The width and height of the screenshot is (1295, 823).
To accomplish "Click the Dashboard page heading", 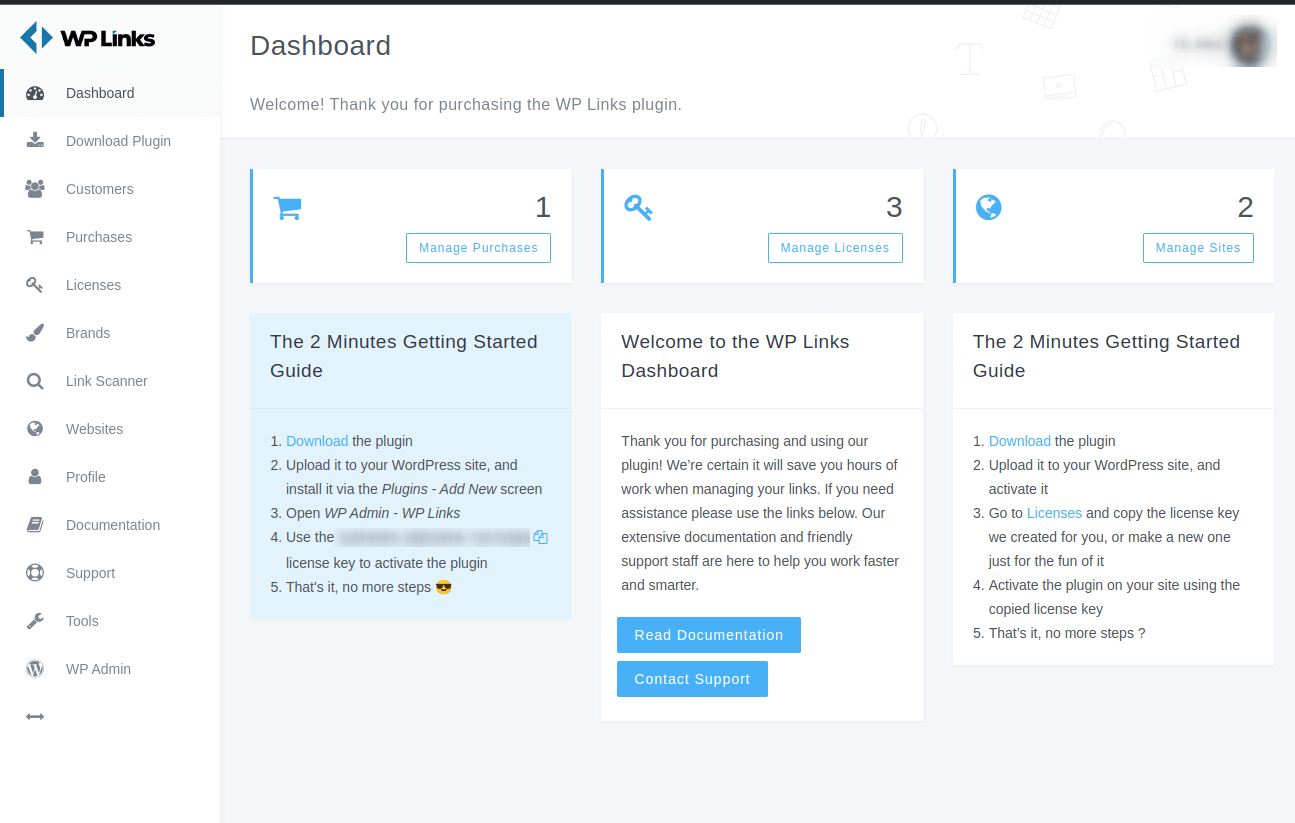I will coord(320,45).
